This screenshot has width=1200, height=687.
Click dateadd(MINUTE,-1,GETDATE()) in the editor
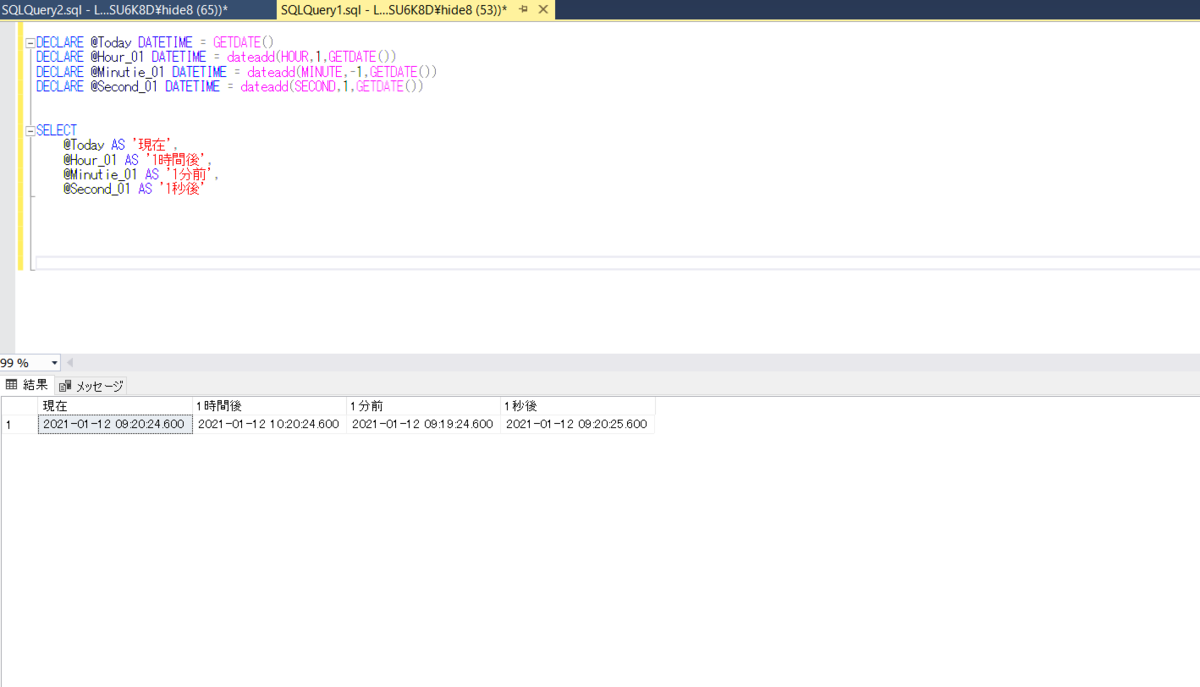[342, 72]
